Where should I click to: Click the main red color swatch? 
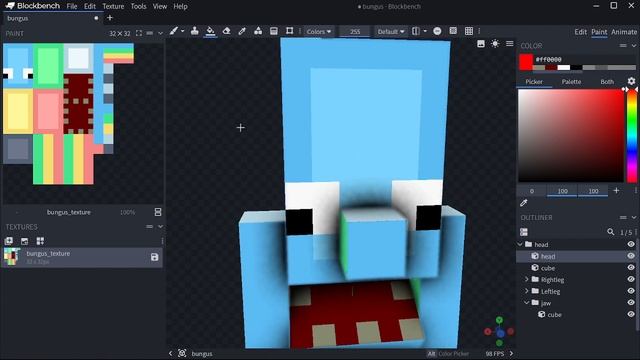point(526,62)
